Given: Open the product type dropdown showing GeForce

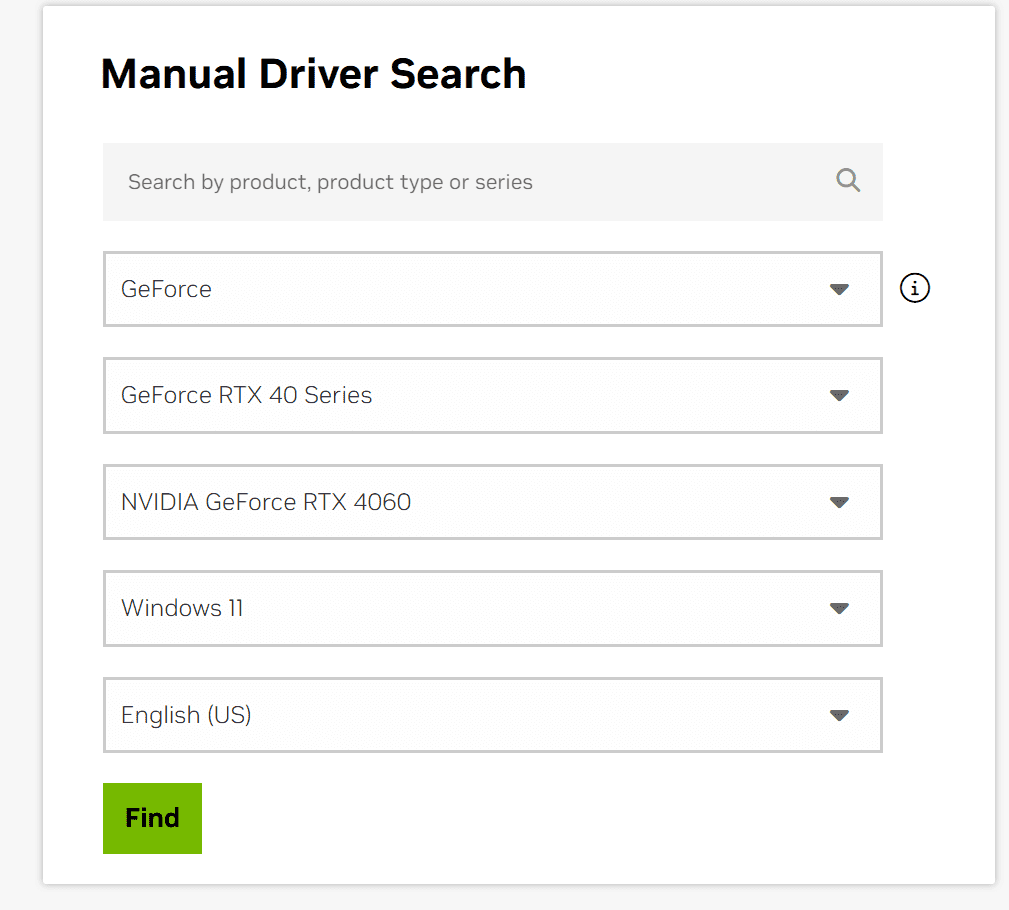Looking at the screenshot, I should 492,288.
